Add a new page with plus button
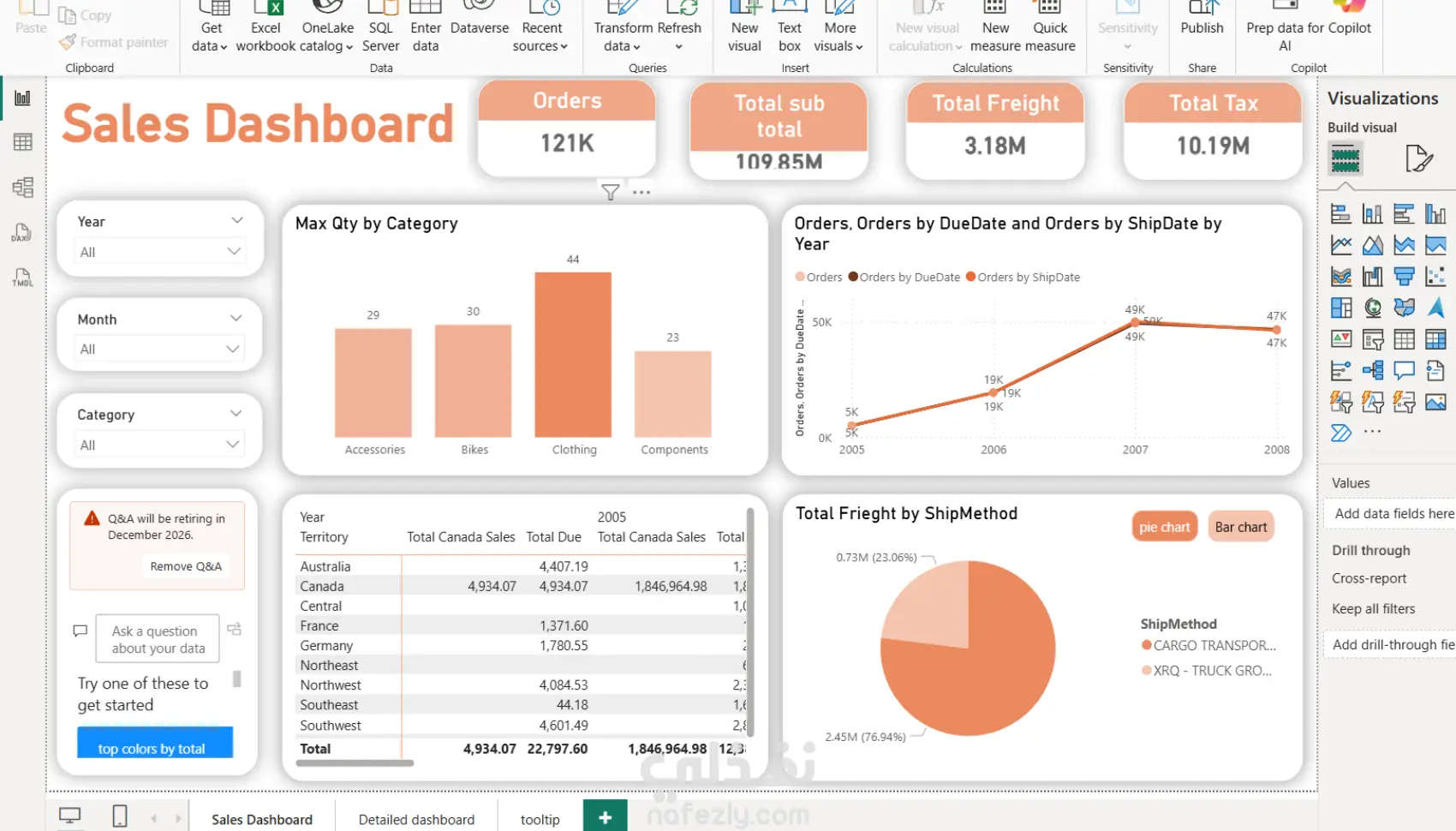This screenshot has height=831, width=1456. 605,817
